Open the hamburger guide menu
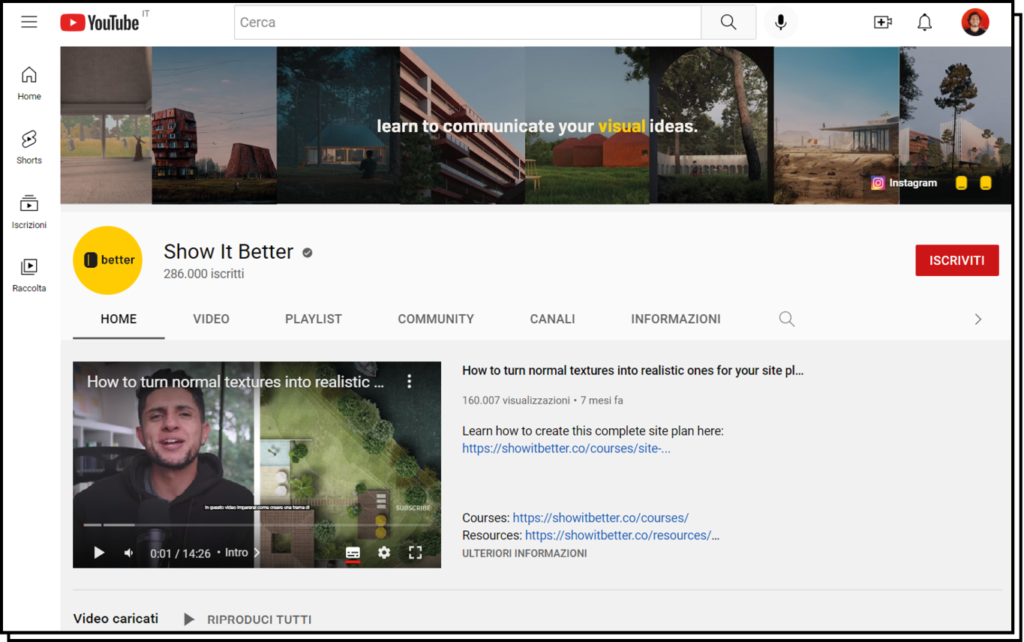This screenshot has width=1024, height=642. tap(29, 22)
